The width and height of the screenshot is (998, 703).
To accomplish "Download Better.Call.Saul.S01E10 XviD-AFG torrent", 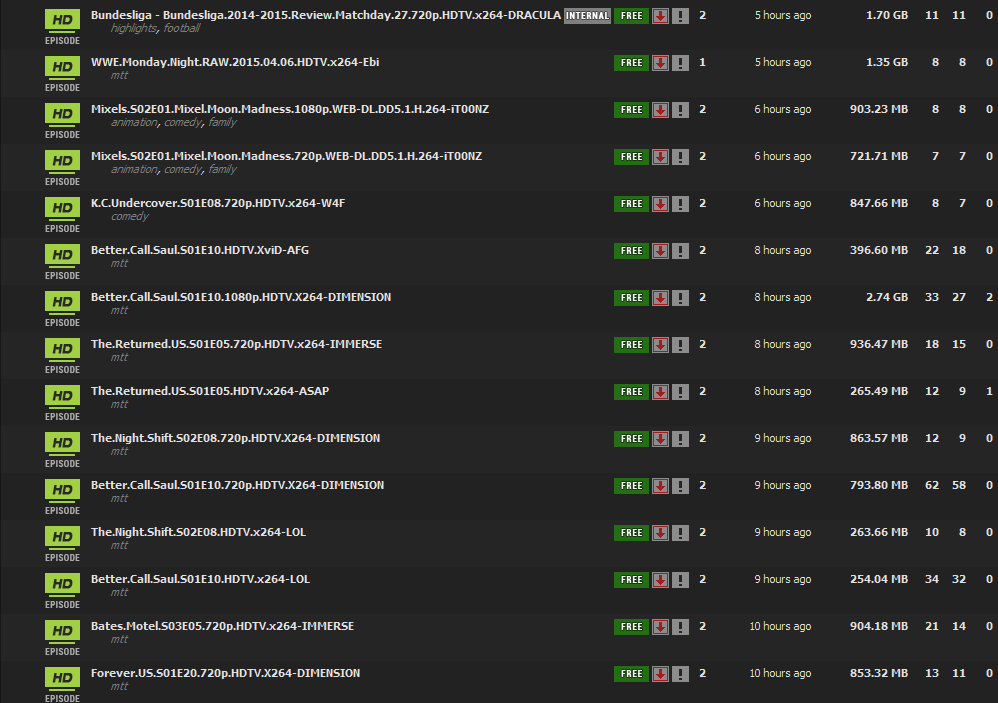I will [x=660, y=251].
